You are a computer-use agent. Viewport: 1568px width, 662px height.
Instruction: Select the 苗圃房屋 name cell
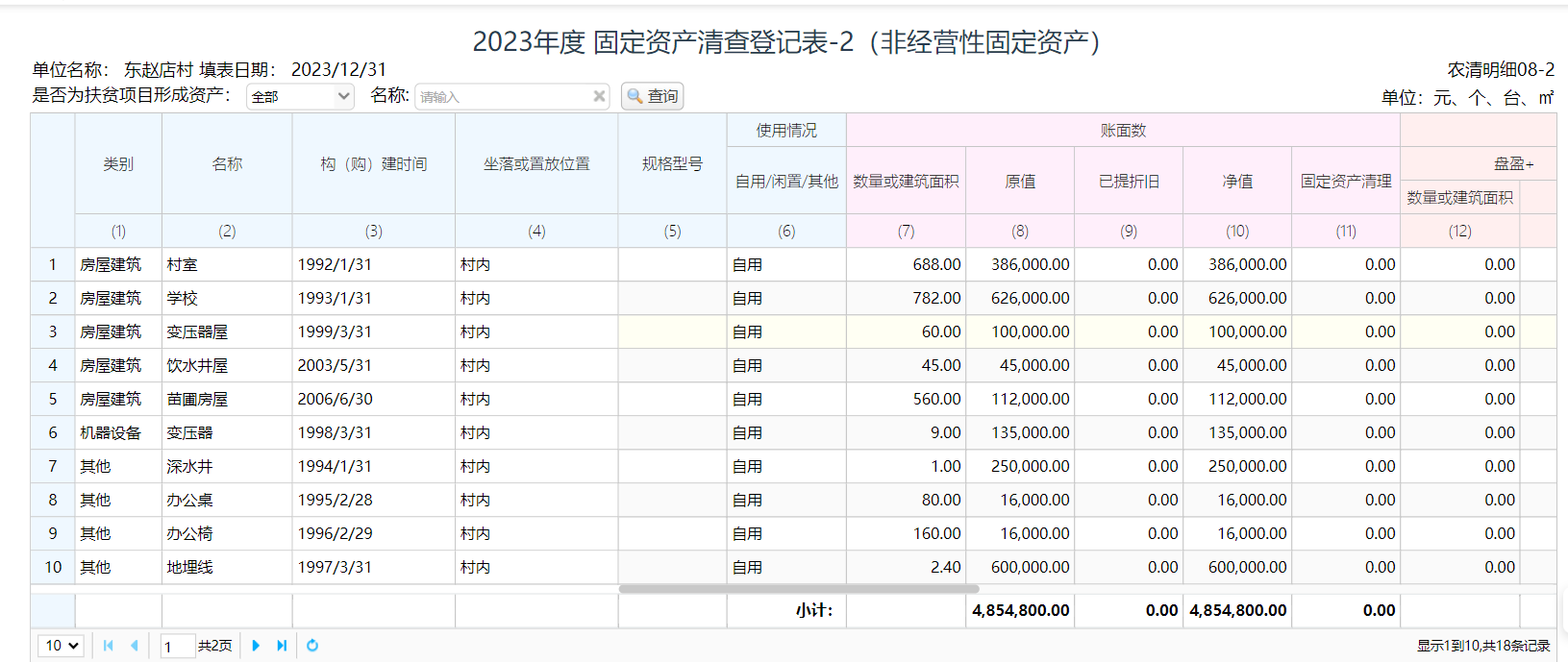point(227,399)
